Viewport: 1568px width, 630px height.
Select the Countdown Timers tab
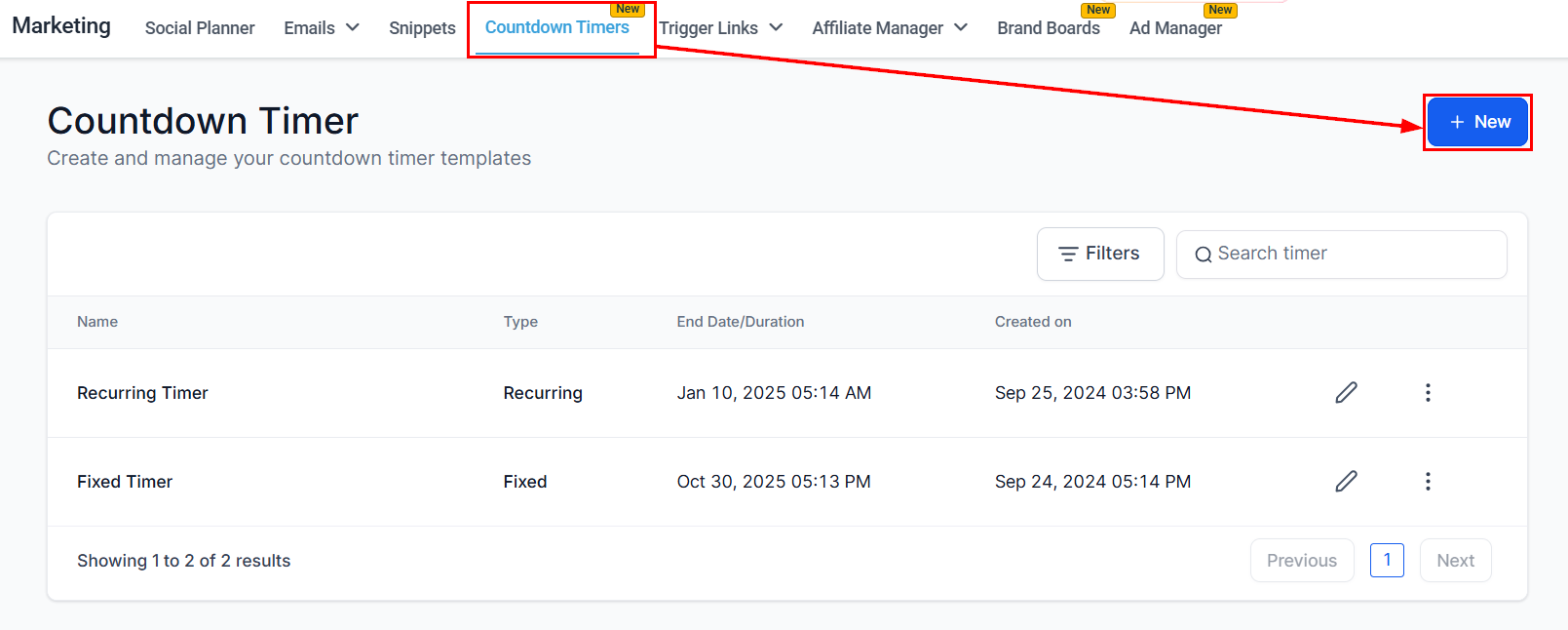point(557,27)
